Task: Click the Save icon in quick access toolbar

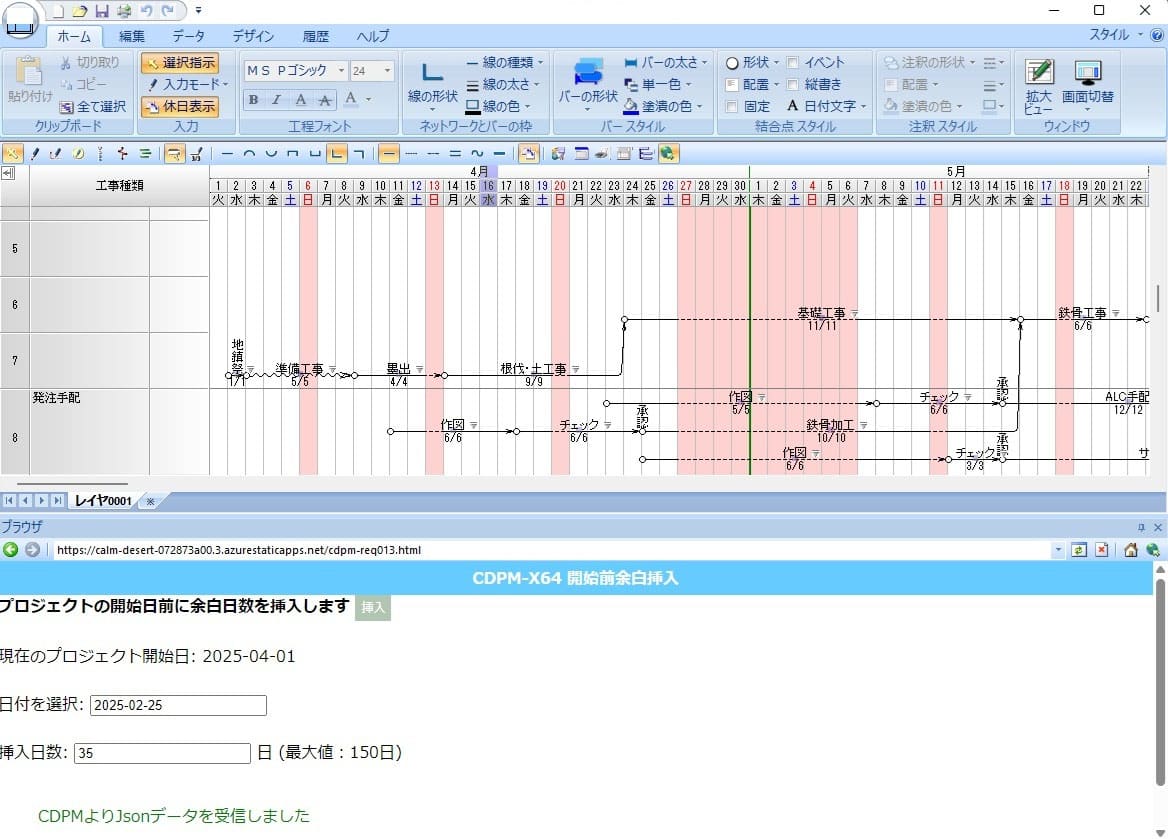Action: pyautogui.click(x=102, y=10)
